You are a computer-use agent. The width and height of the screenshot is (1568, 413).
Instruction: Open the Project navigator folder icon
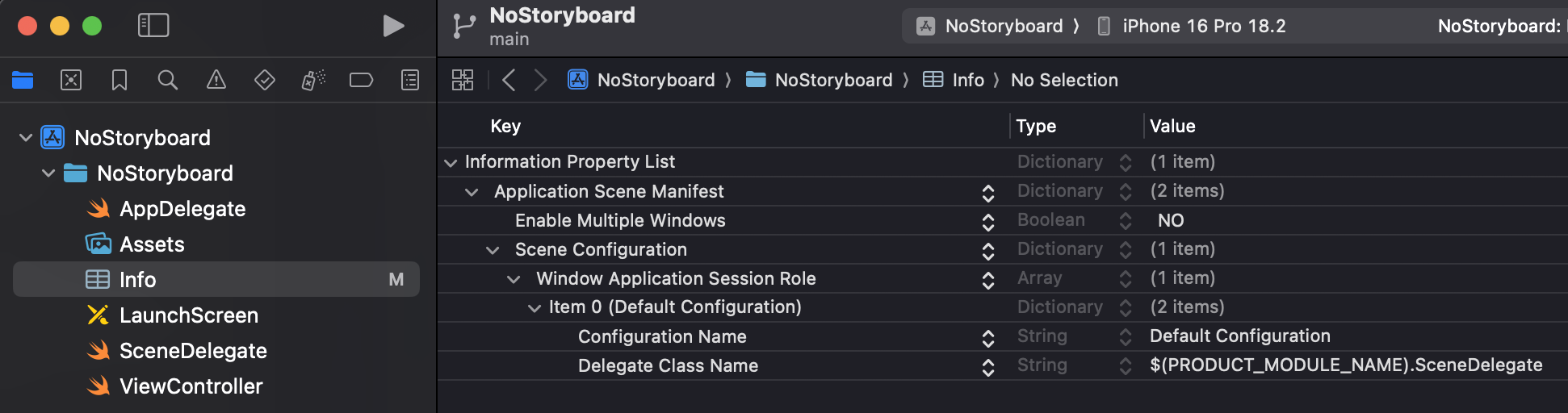[23, 80]
